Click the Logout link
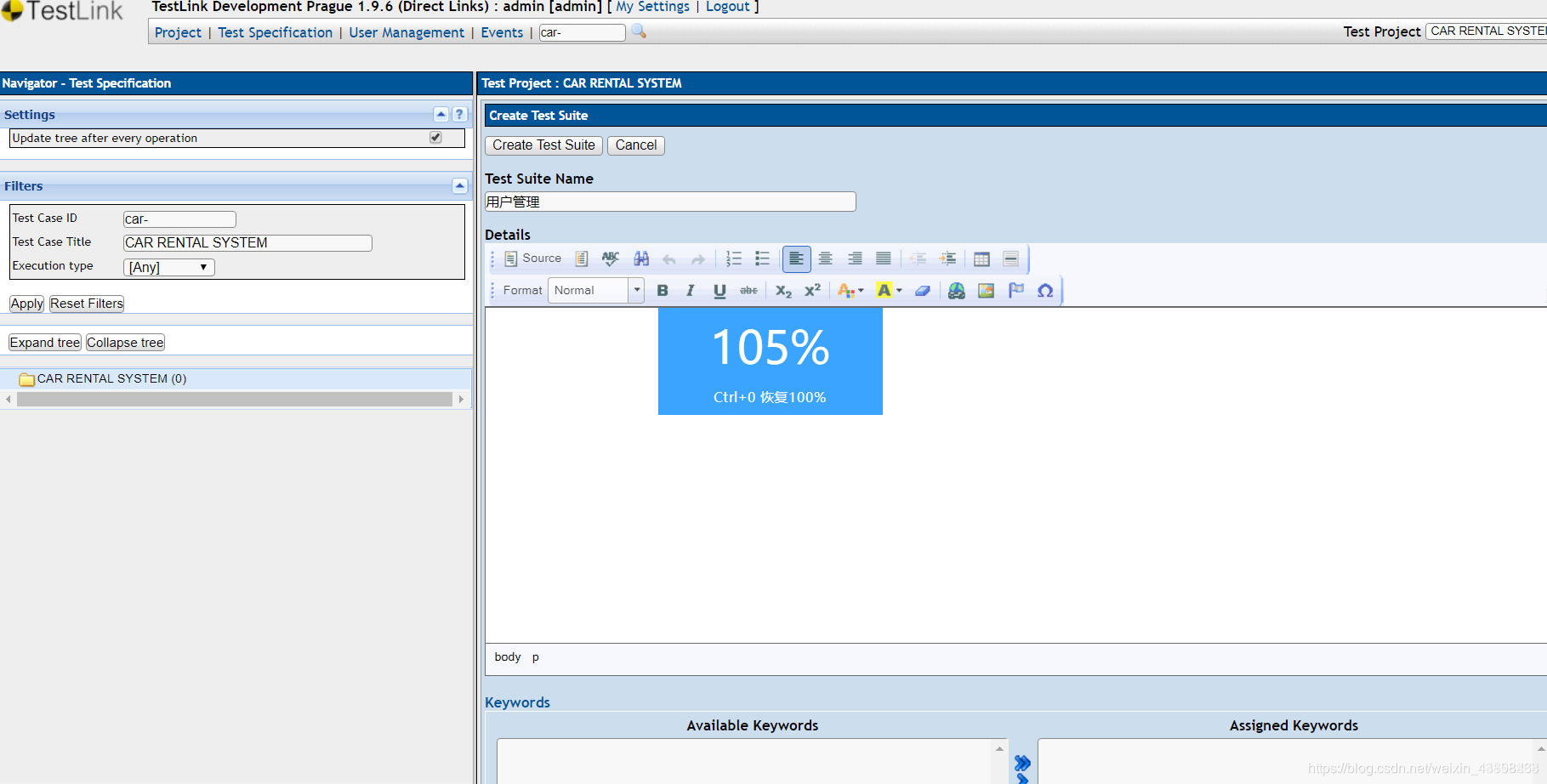1547x784 pixels. (728, 7)
